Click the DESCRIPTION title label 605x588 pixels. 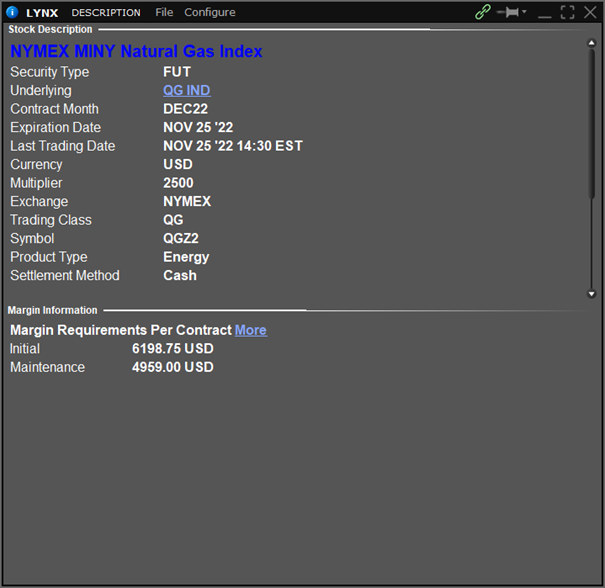point(106,13)
